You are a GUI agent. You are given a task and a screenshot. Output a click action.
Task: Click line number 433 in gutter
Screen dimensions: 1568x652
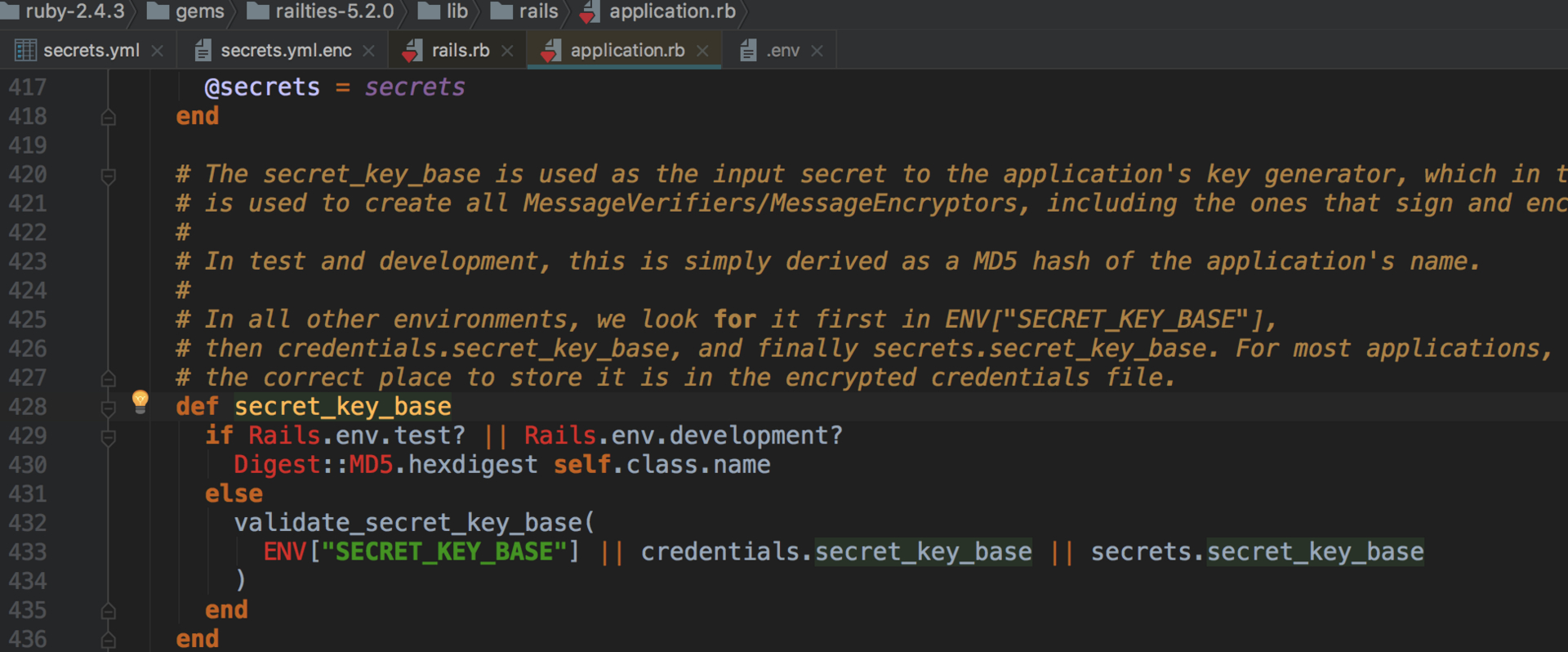coord(28,552)
